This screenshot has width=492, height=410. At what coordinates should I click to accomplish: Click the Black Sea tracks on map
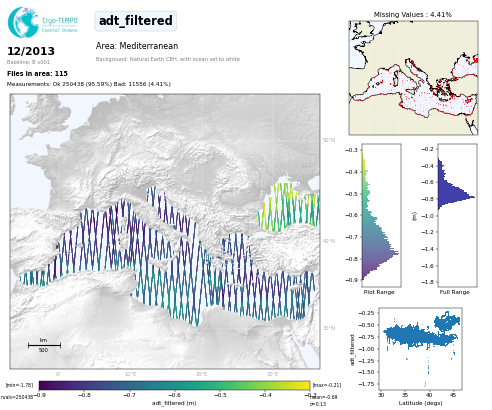click(289, 207)
